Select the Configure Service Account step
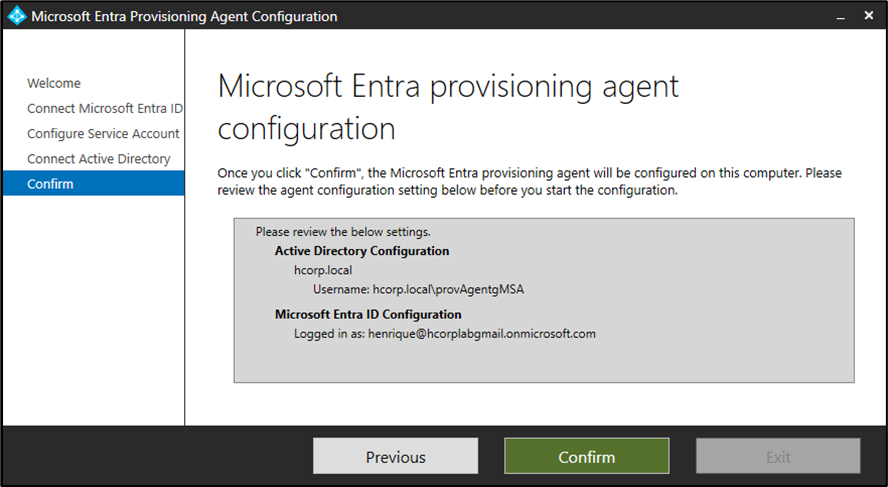 (103, 133)
